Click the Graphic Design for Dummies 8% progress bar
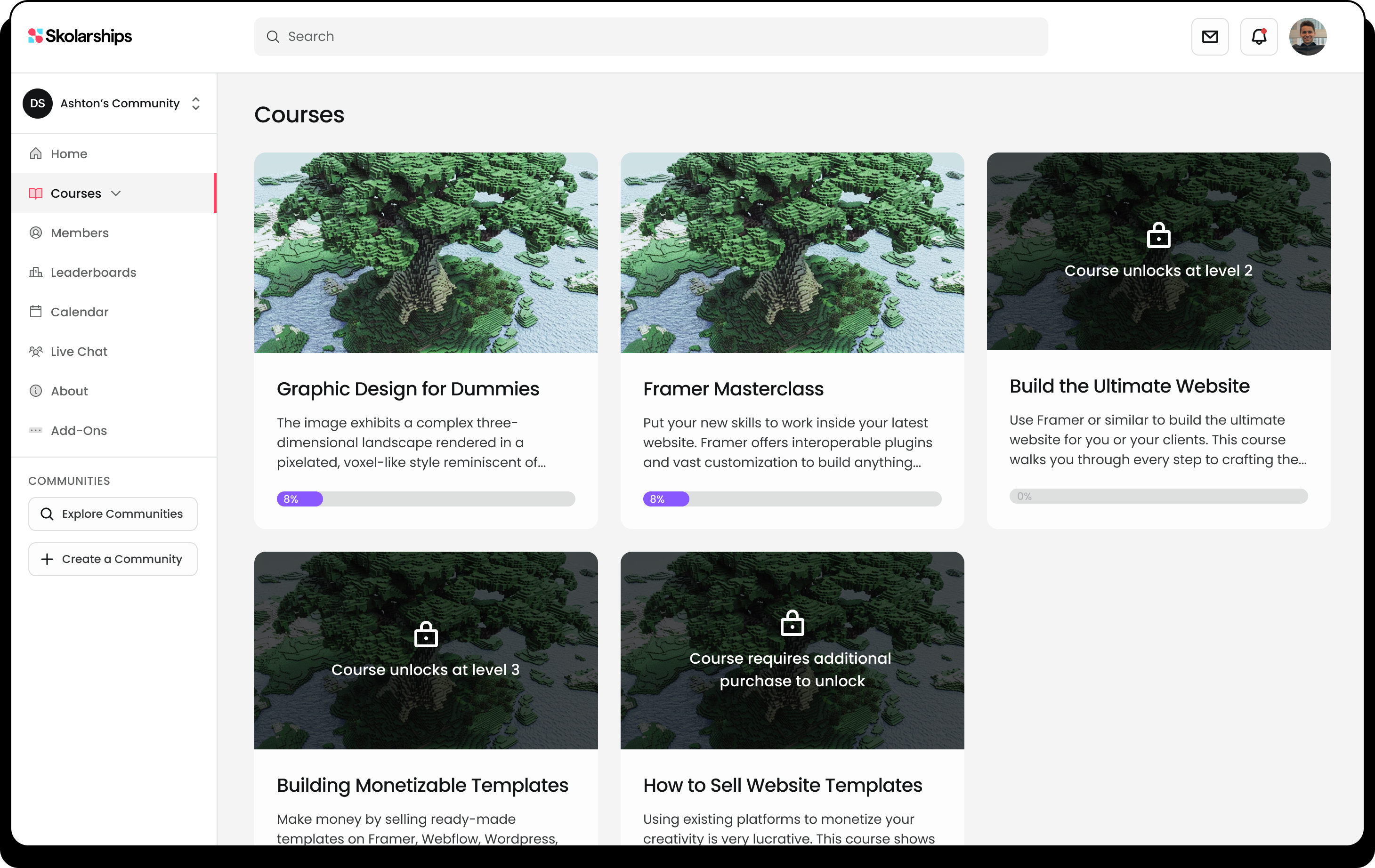This screenshot has height=868, width=1375. [426, 499]
